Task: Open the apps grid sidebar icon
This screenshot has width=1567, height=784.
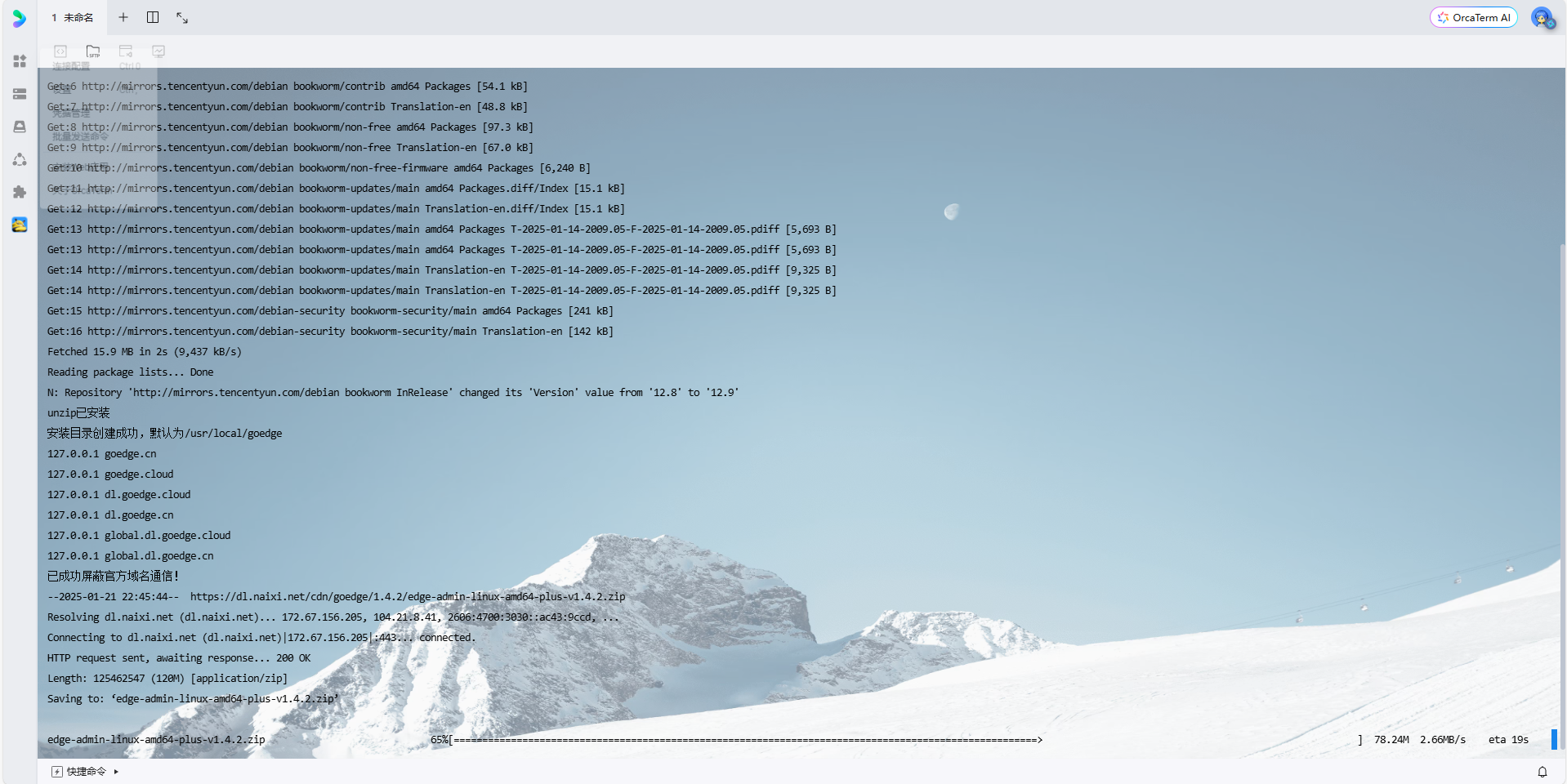Action: pos(20,61)
